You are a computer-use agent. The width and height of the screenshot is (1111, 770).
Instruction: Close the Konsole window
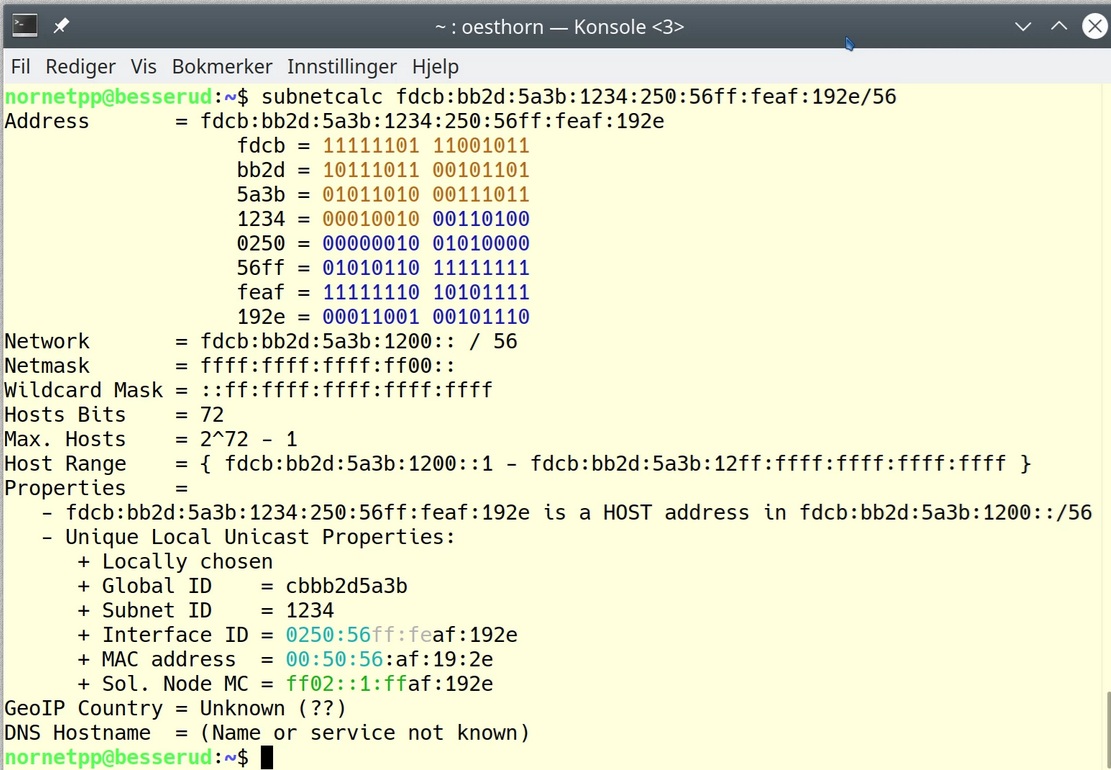(1095, 26)
